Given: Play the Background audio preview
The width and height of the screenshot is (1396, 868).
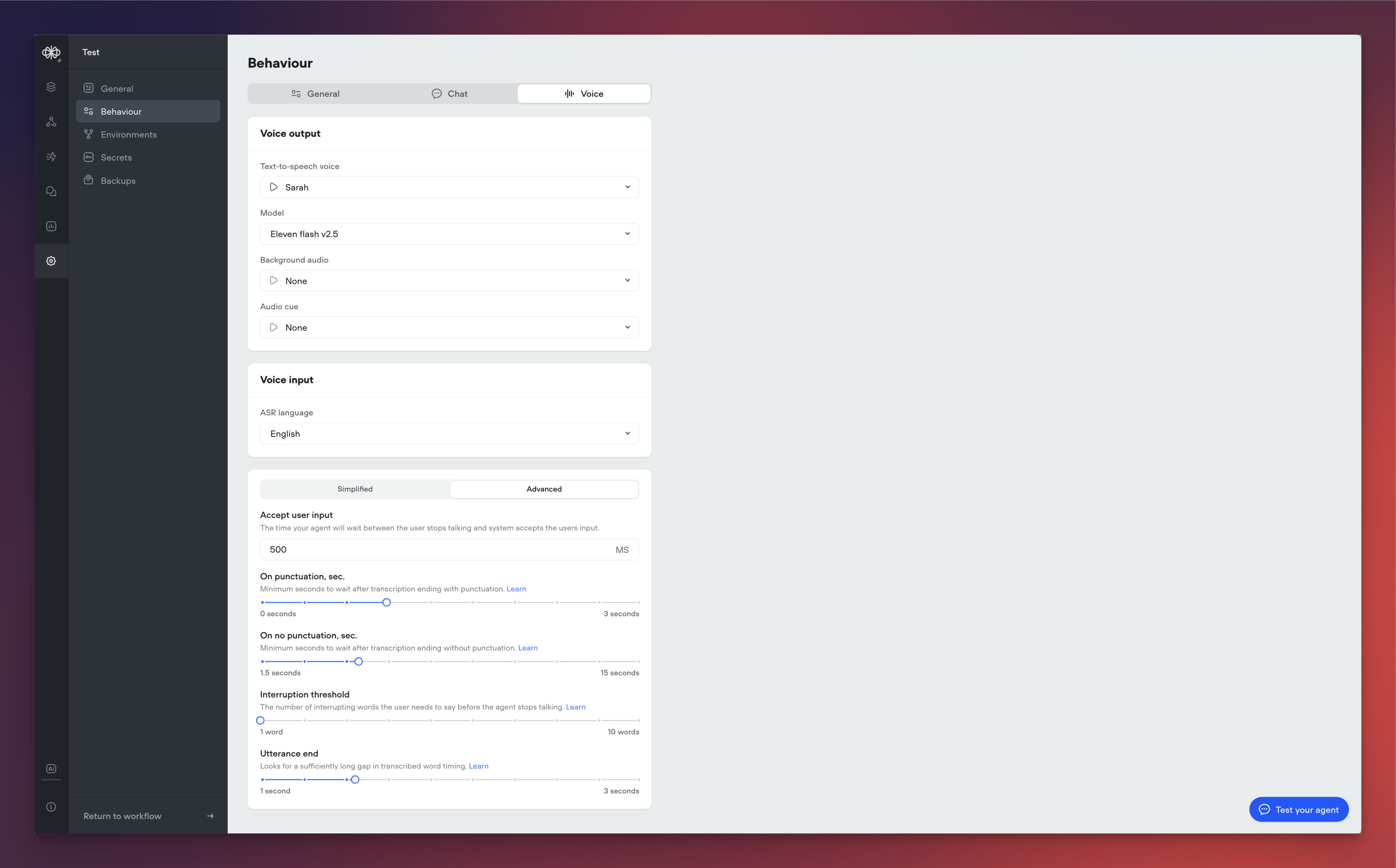Looking at the screenshot, I should pos(274,281).
